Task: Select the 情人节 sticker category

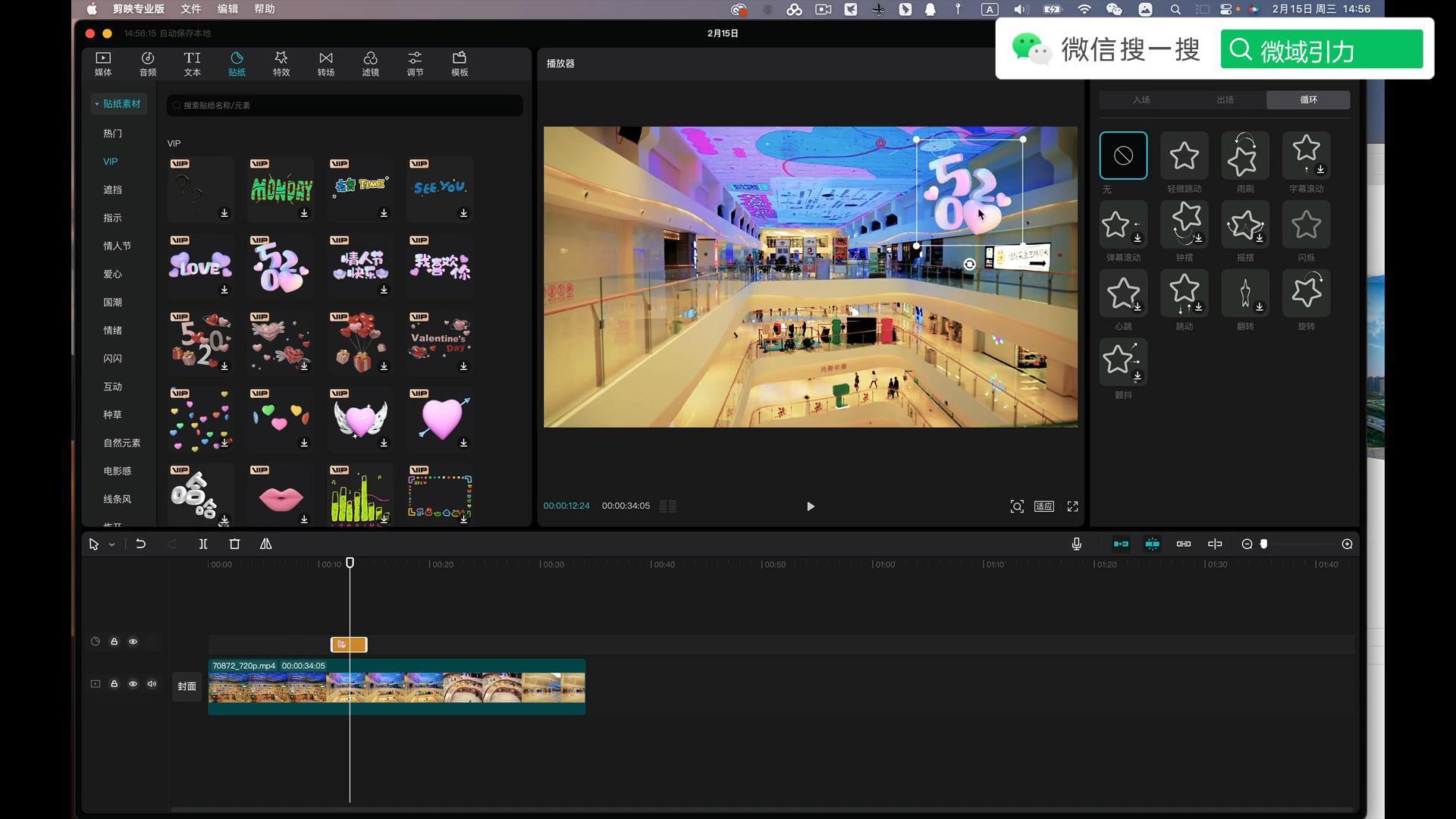Action: (x=117, y=246)
